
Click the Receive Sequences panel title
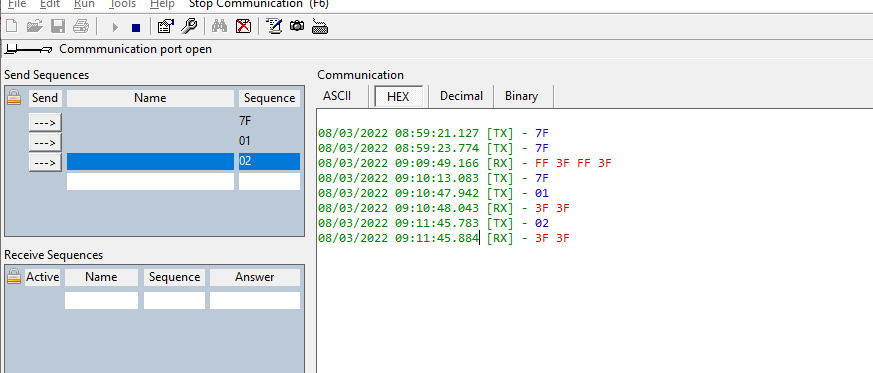53,255
